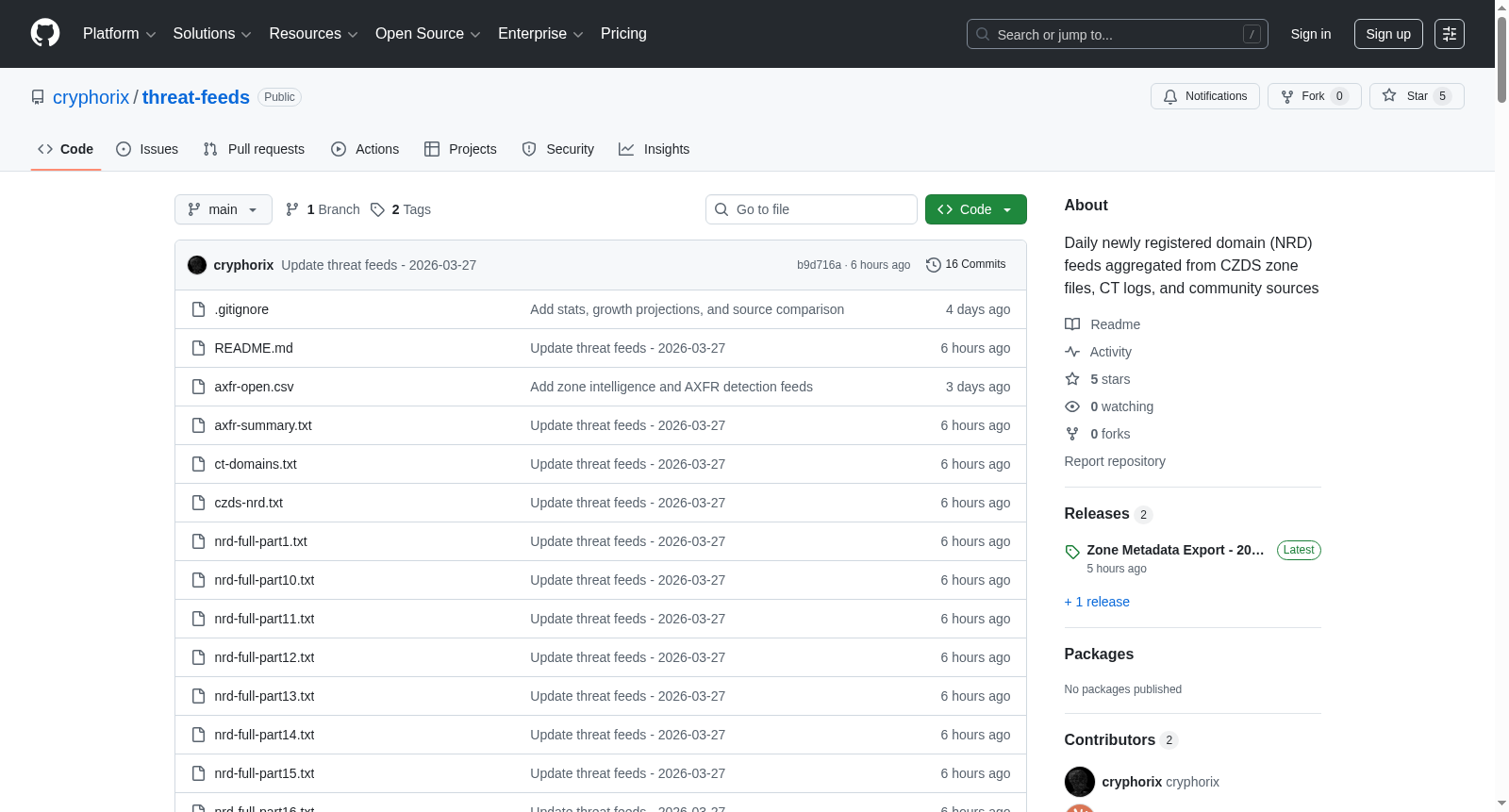Open the Pricing page
1509x812 pixels.
(x=623, y=34)
